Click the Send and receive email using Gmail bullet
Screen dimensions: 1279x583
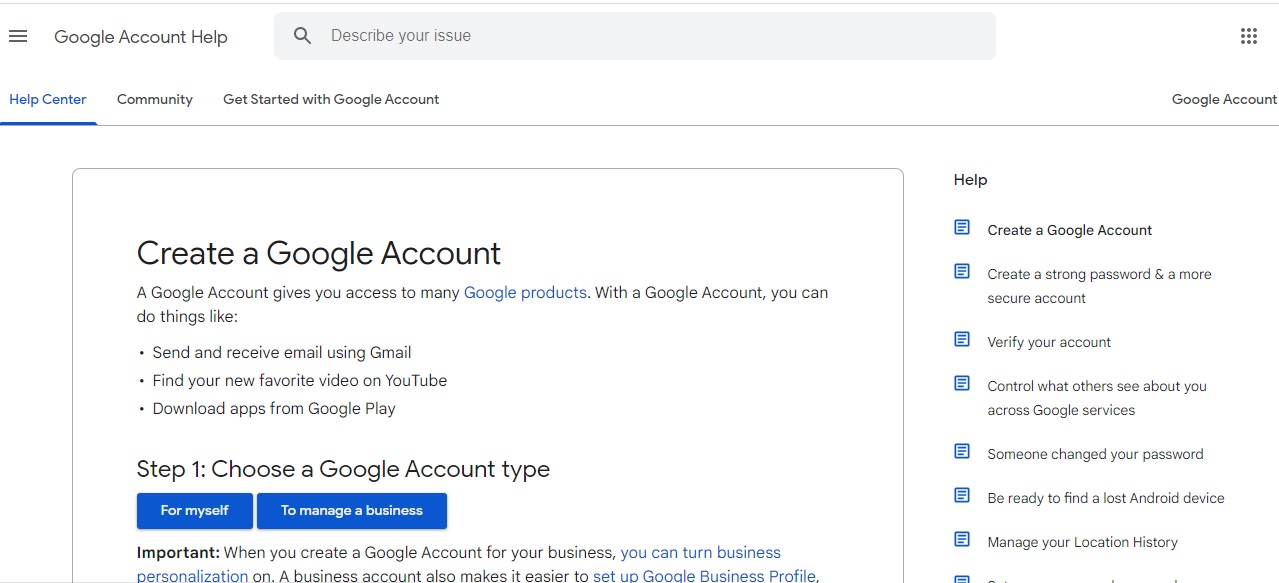[282, 353]
